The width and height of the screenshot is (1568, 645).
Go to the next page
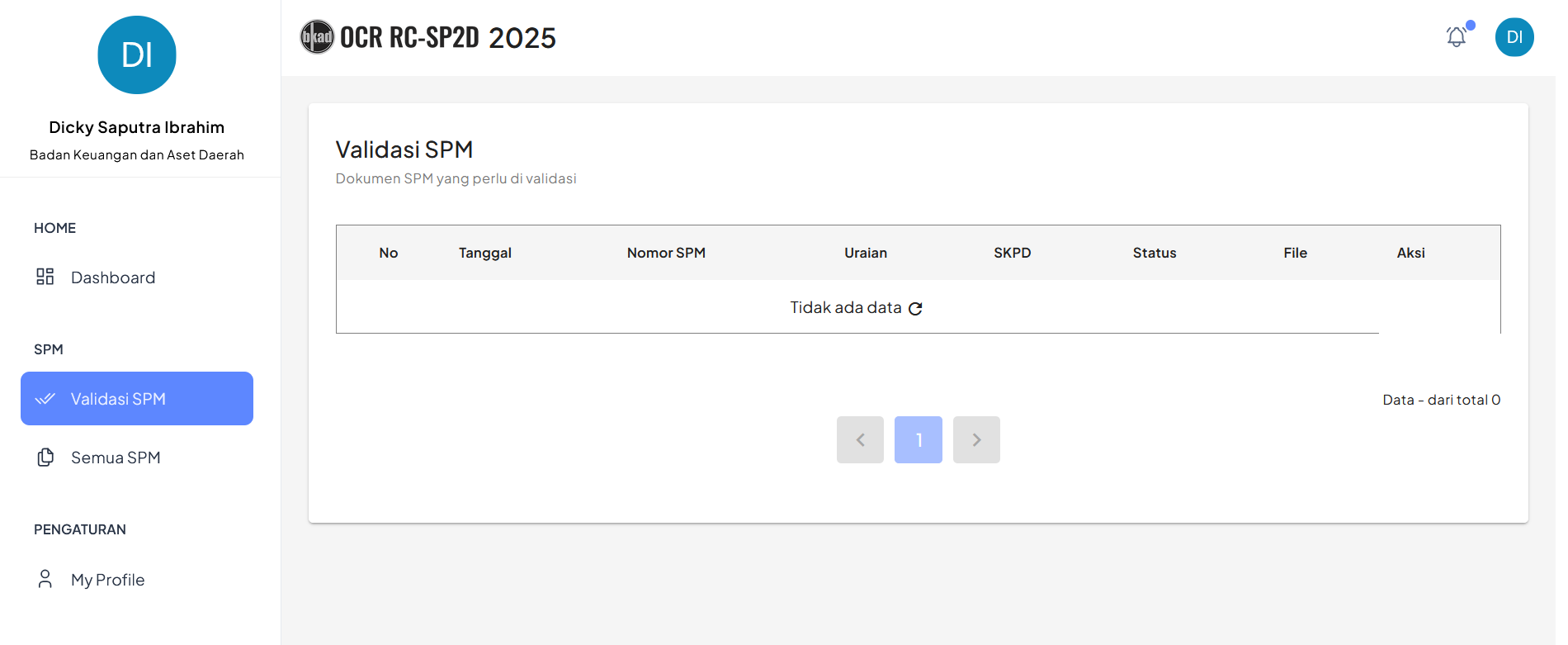point(976,439)
